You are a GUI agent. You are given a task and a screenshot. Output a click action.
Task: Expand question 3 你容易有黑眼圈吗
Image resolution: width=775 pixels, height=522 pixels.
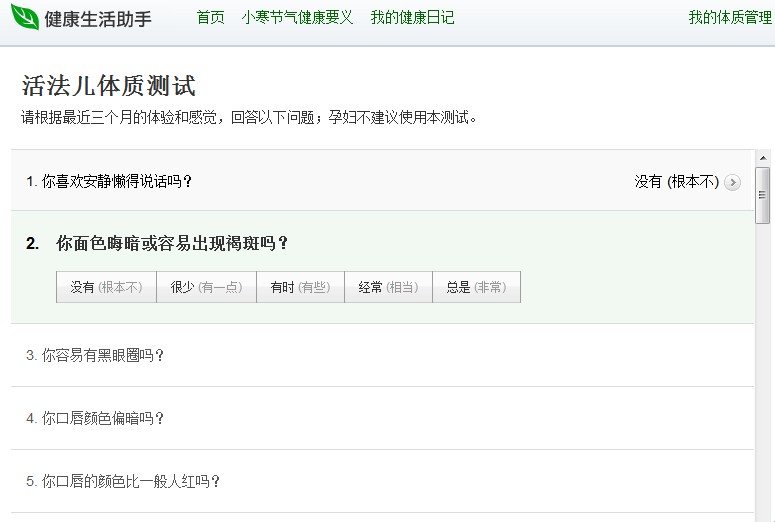382,355
